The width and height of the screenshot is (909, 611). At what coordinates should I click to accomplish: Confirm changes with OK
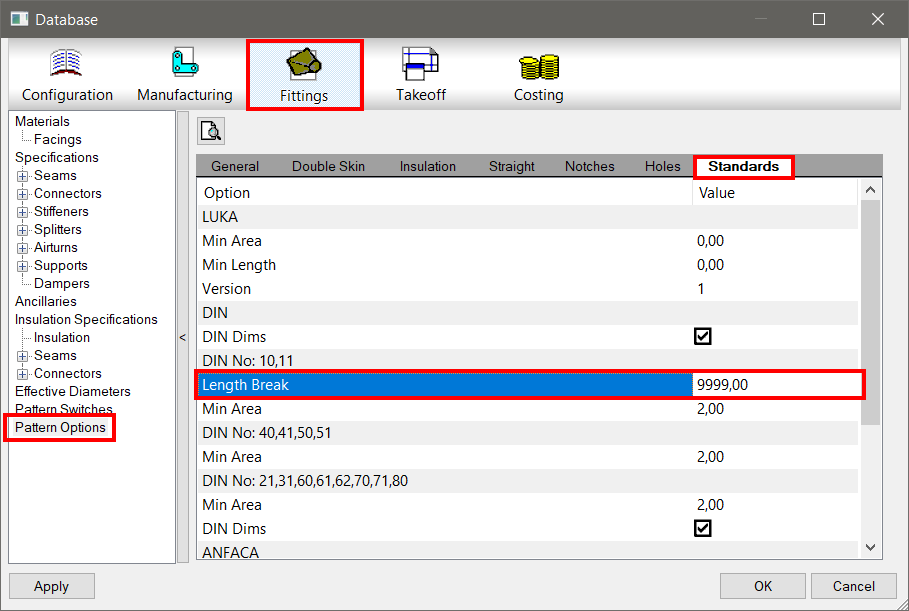[762, 586]
